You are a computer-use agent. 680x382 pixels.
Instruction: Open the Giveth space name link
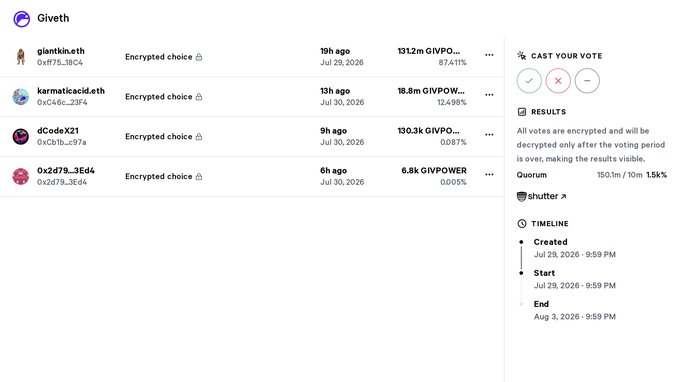53,18
